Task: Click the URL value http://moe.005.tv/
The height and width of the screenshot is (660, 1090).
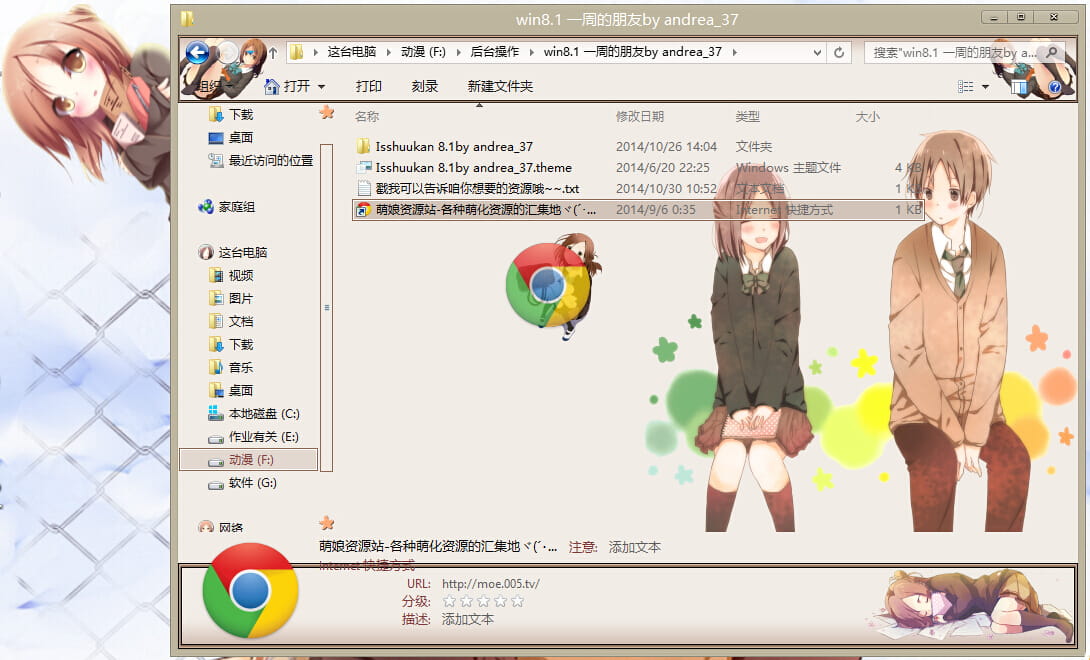Action: [x=491, y=583]
